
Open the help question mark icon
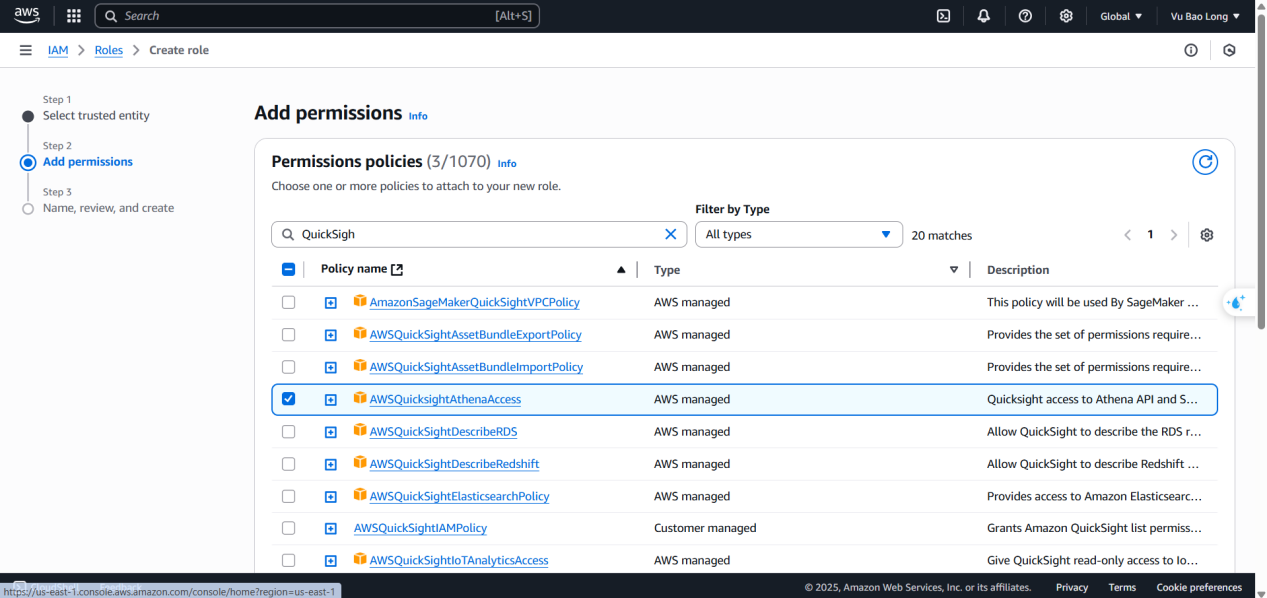[x=1025, y=16]
